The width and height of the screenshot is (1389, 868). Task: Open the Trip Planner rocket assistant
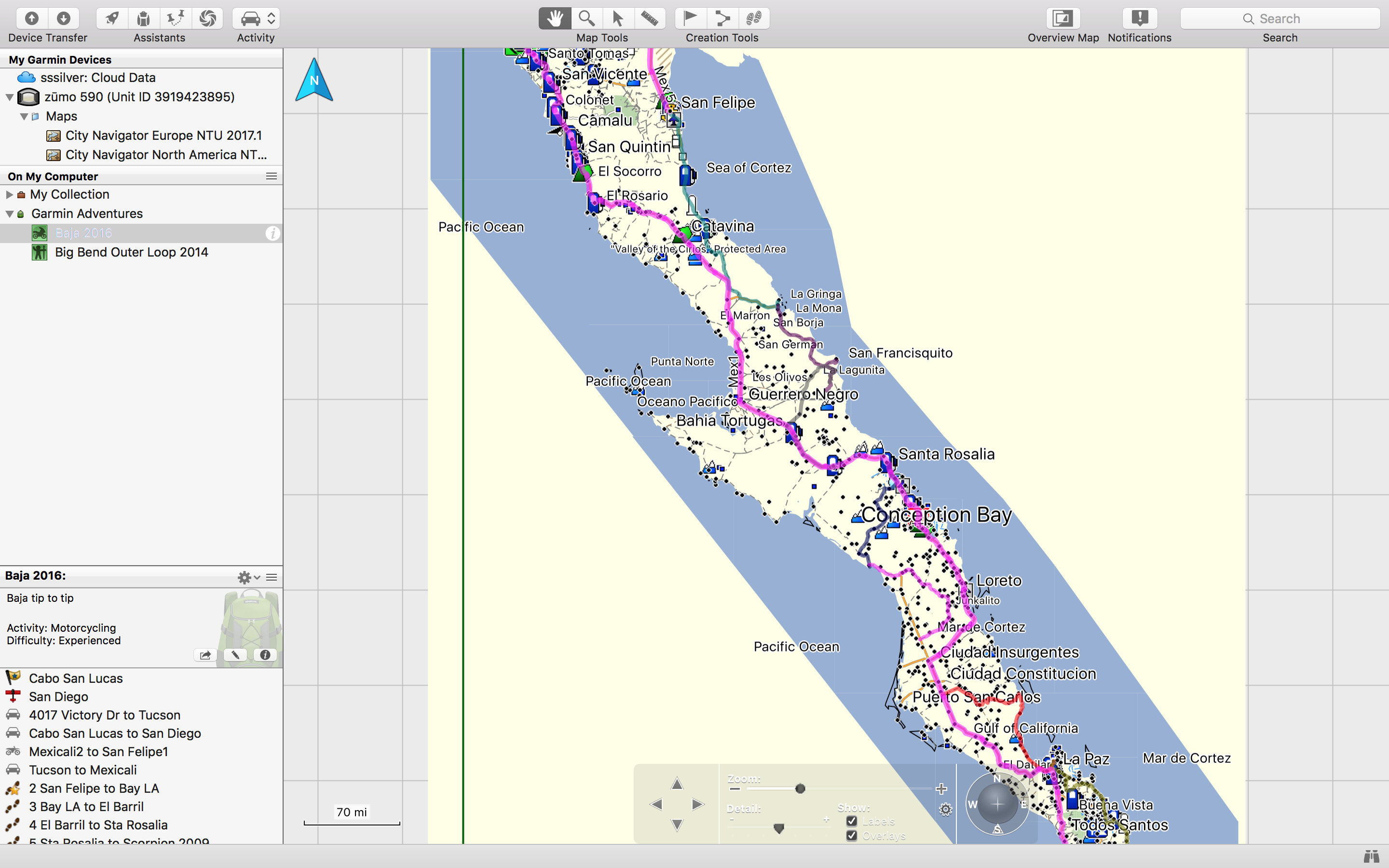coord(112,18)
